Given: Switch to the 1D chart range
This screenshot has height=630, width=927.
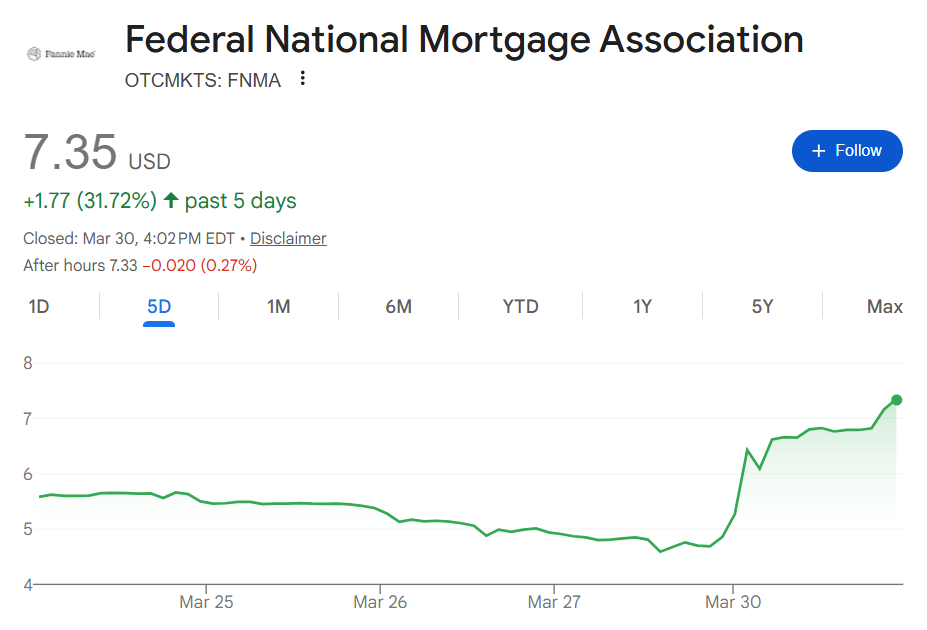Looking at the screenshot, I should (38, 307).
